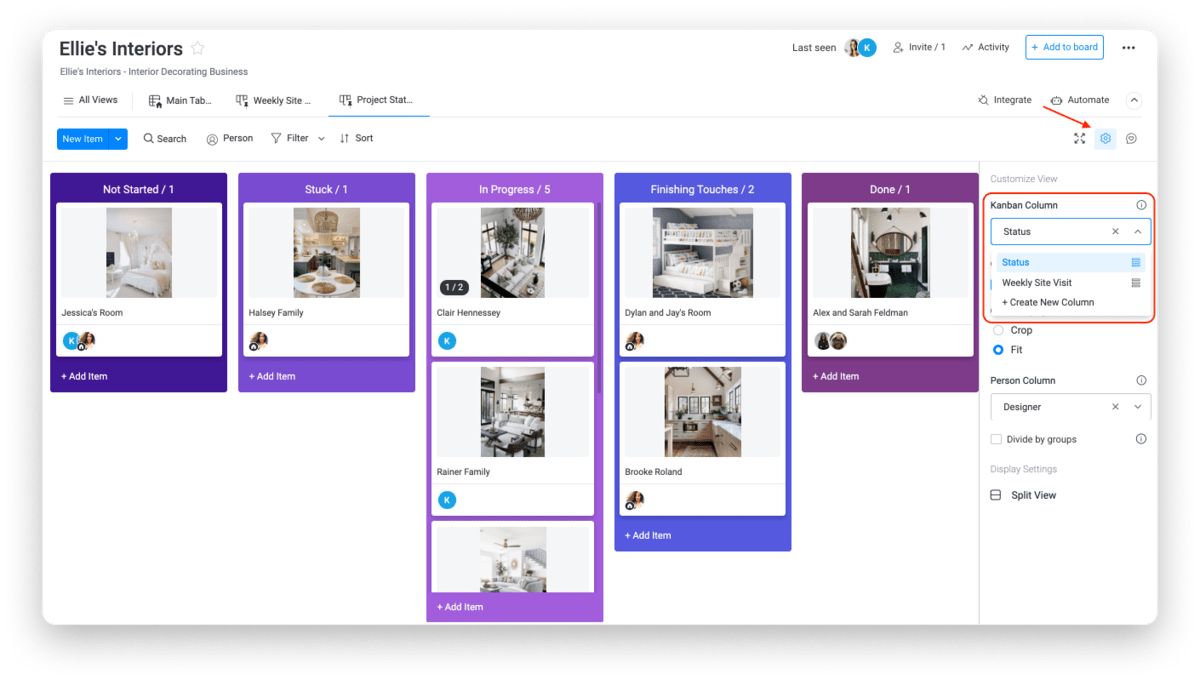The height and width of the screenshot is (680, 1200).
Task: Open the All Views menu
Action: (x=90, y=100)
